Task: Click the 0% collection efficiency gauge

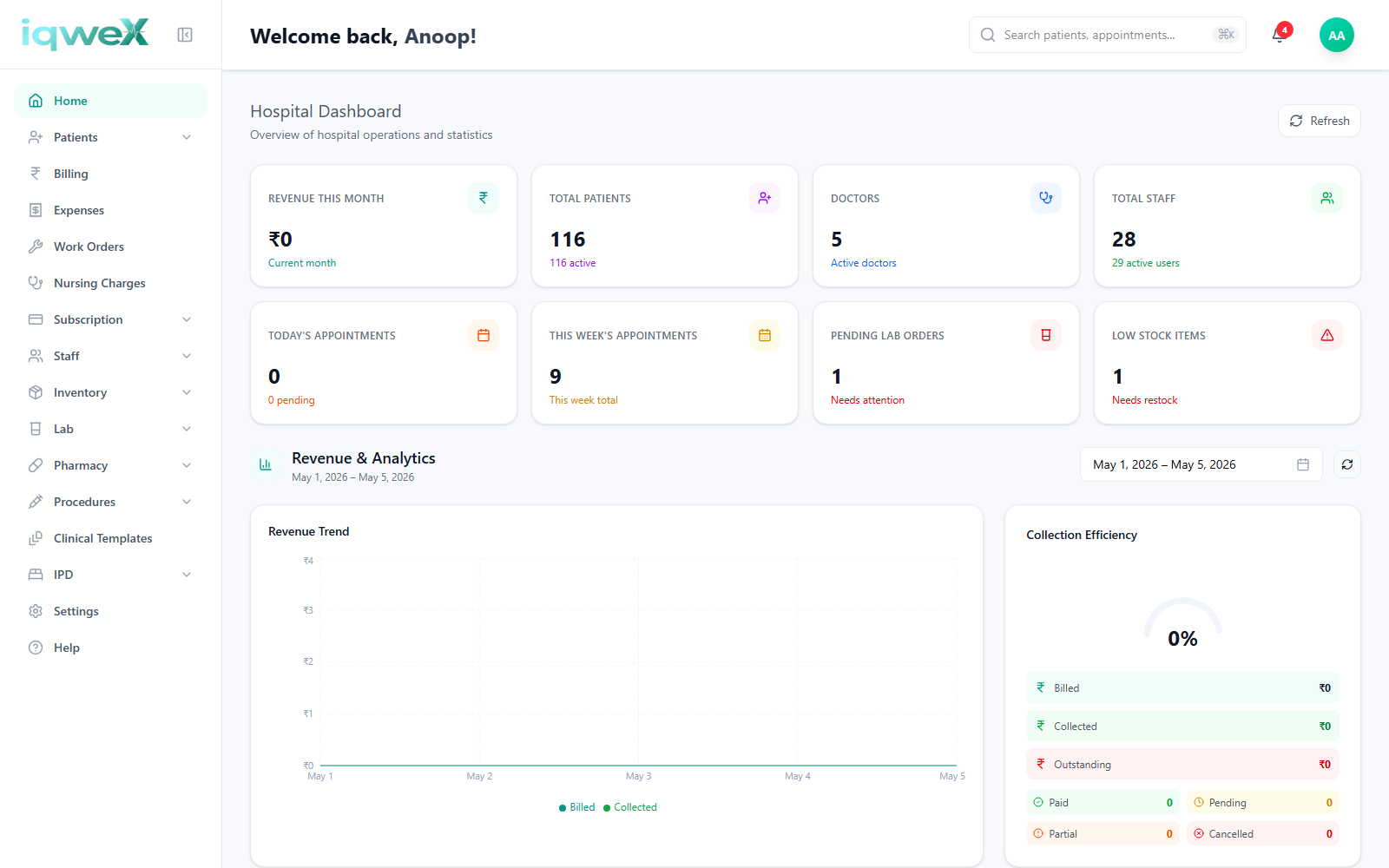Action: coord(1182,623)
